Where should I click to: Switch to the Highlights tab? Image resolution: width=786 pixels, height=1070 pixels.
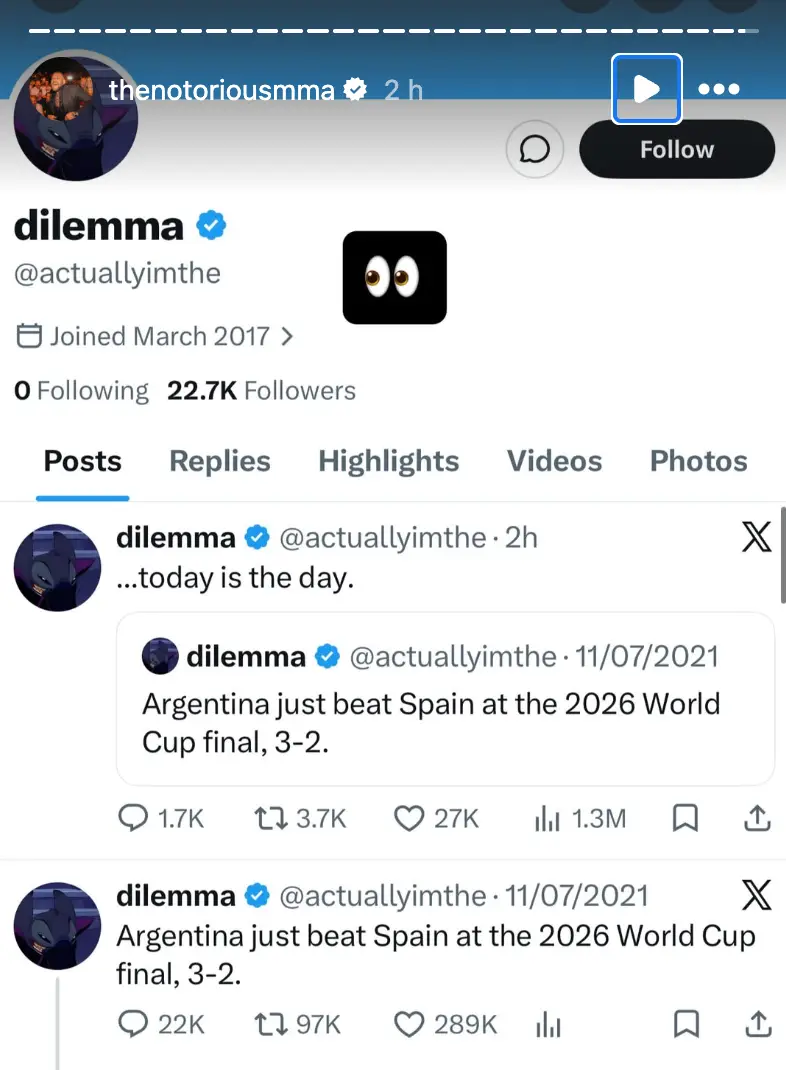(388, 461)
